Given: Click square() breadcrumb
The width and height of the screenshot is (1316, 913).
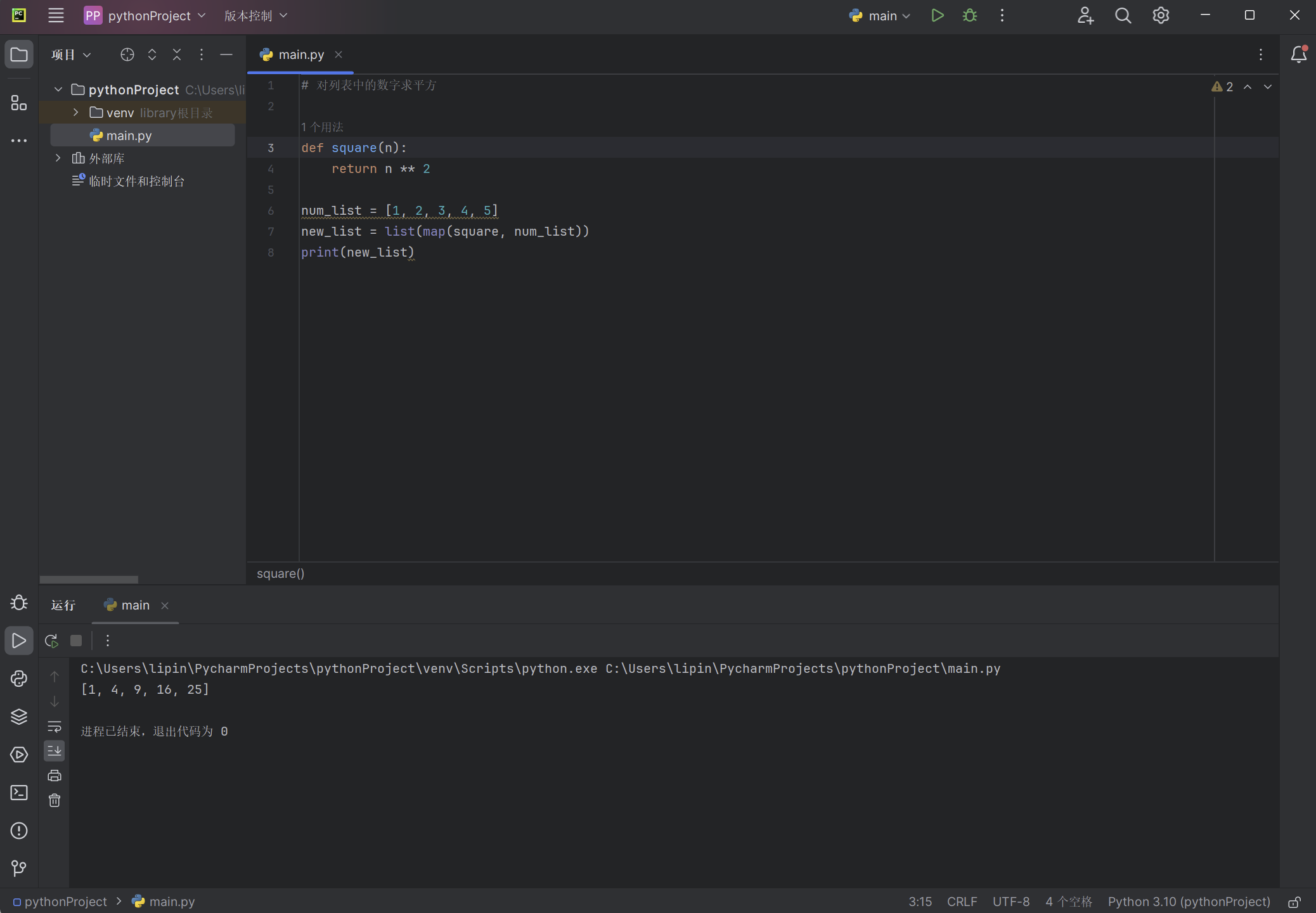Looking at the screenshot, I should (280, 573).
